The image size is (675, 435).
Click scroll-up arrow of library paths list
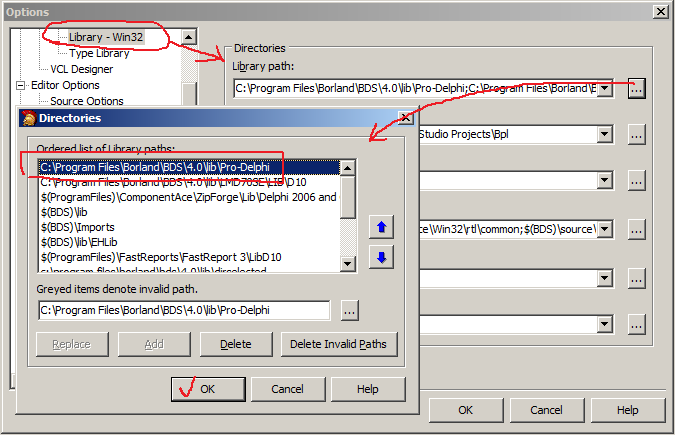point(347,168)
